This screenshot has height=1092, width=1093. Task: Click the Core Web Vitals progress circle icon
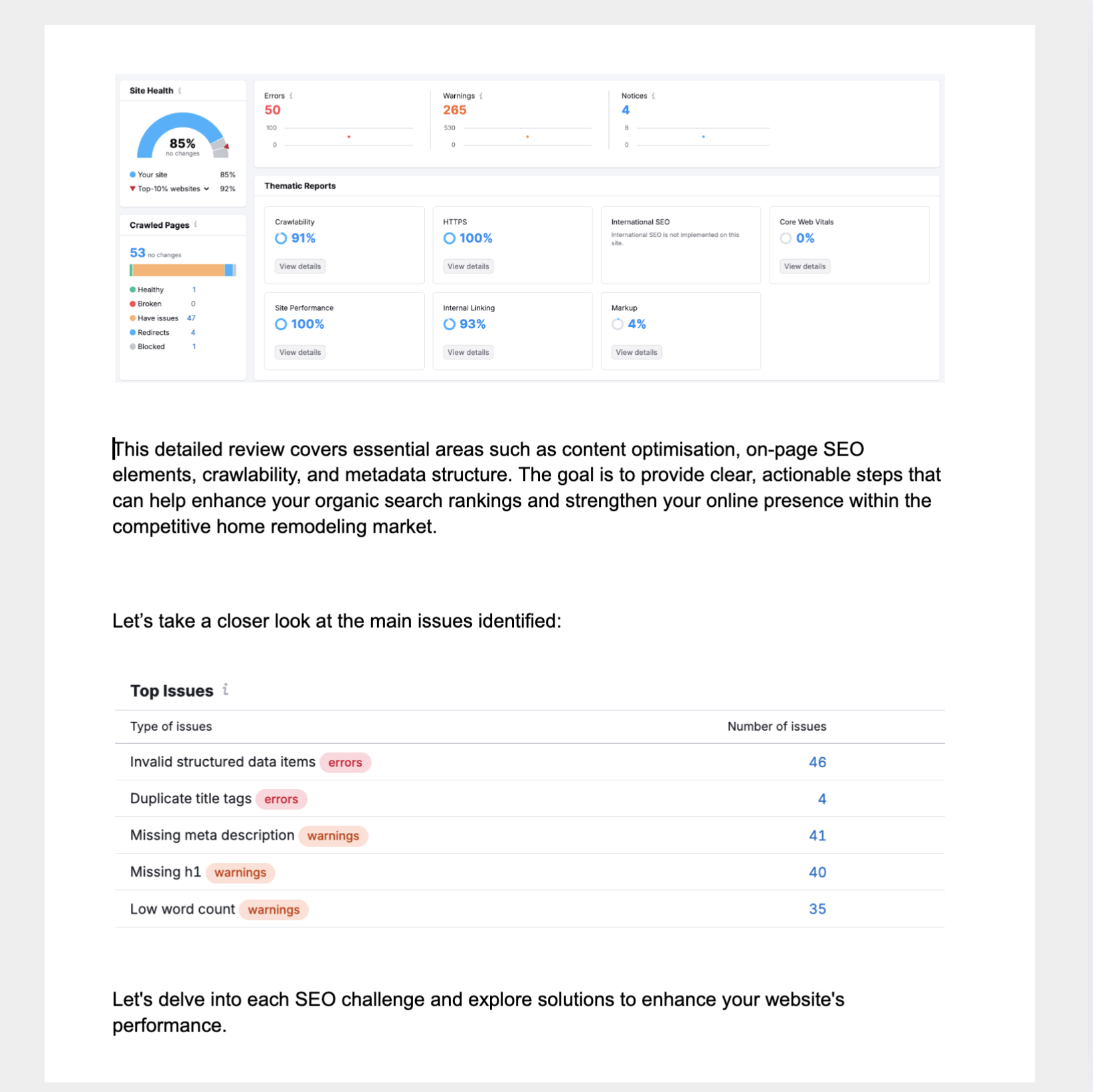click(786, 238)
